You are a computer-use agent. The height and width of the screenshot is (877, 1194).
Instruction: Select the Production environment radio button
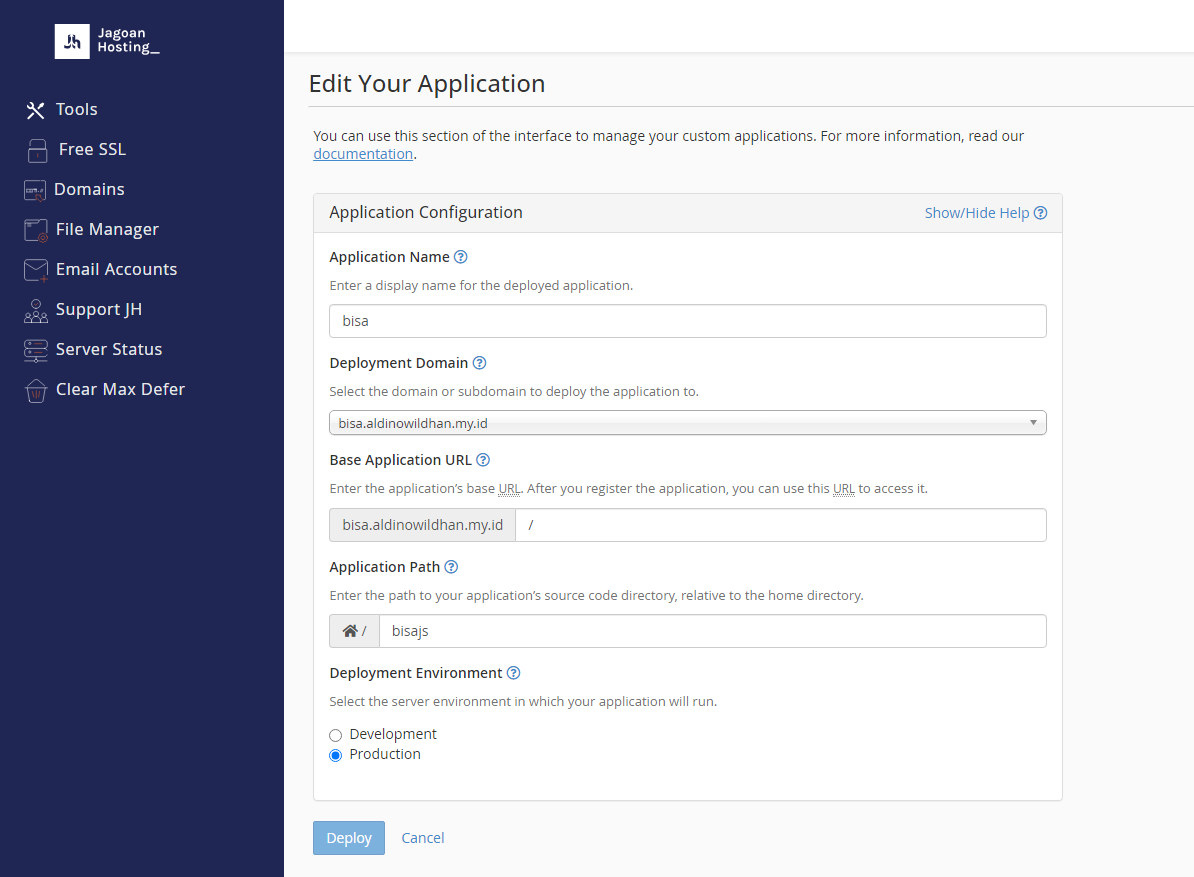[336, 755]
